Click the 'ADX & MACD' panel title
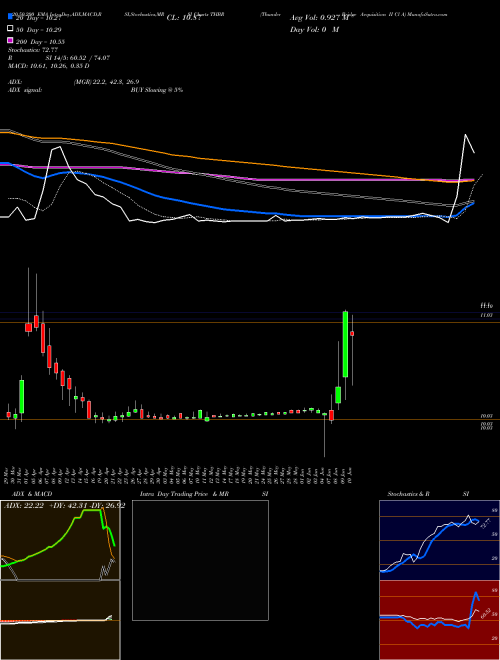 pos(32,494)
